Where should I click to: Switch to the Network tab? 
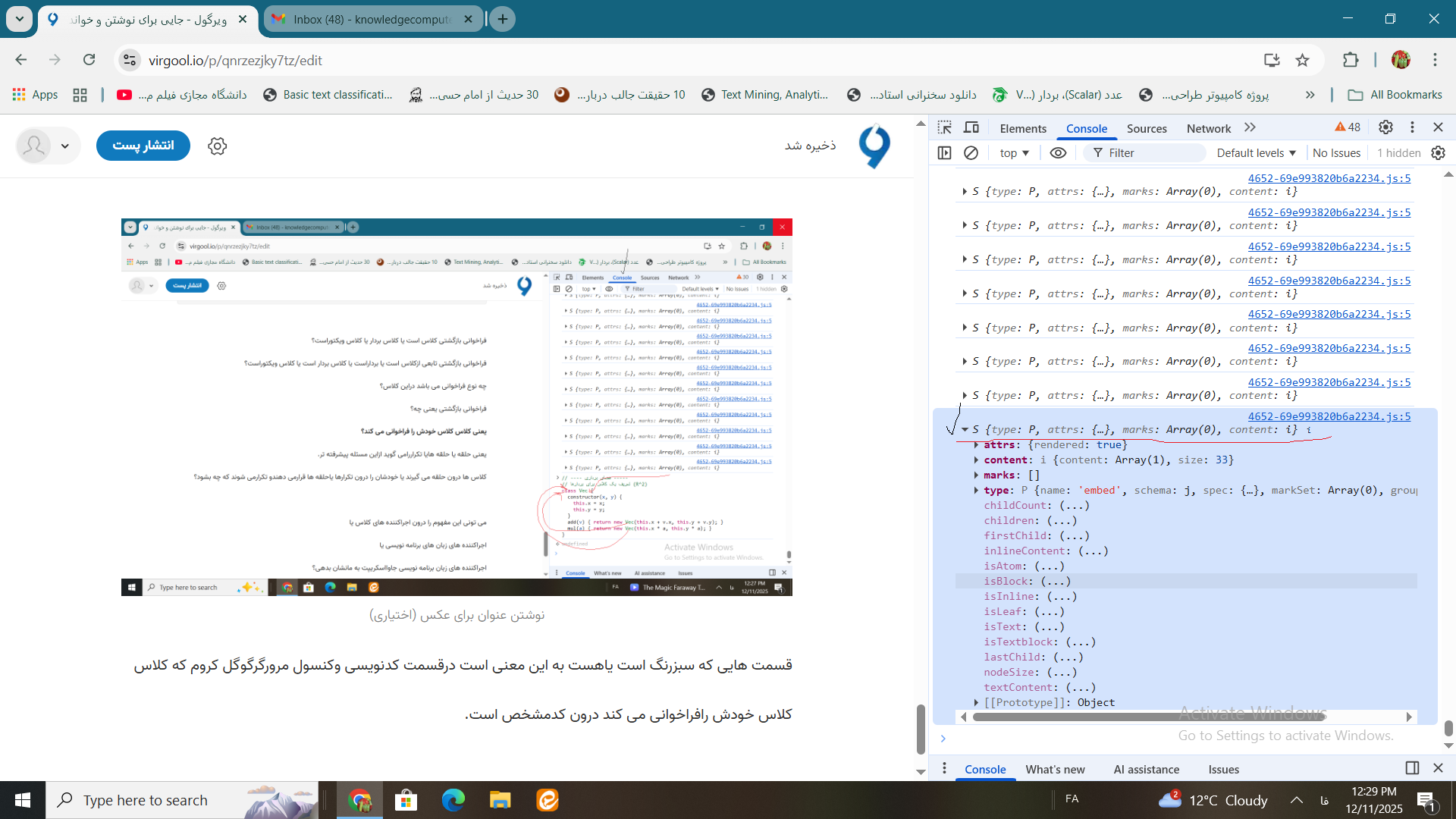tap(1208, 128)
